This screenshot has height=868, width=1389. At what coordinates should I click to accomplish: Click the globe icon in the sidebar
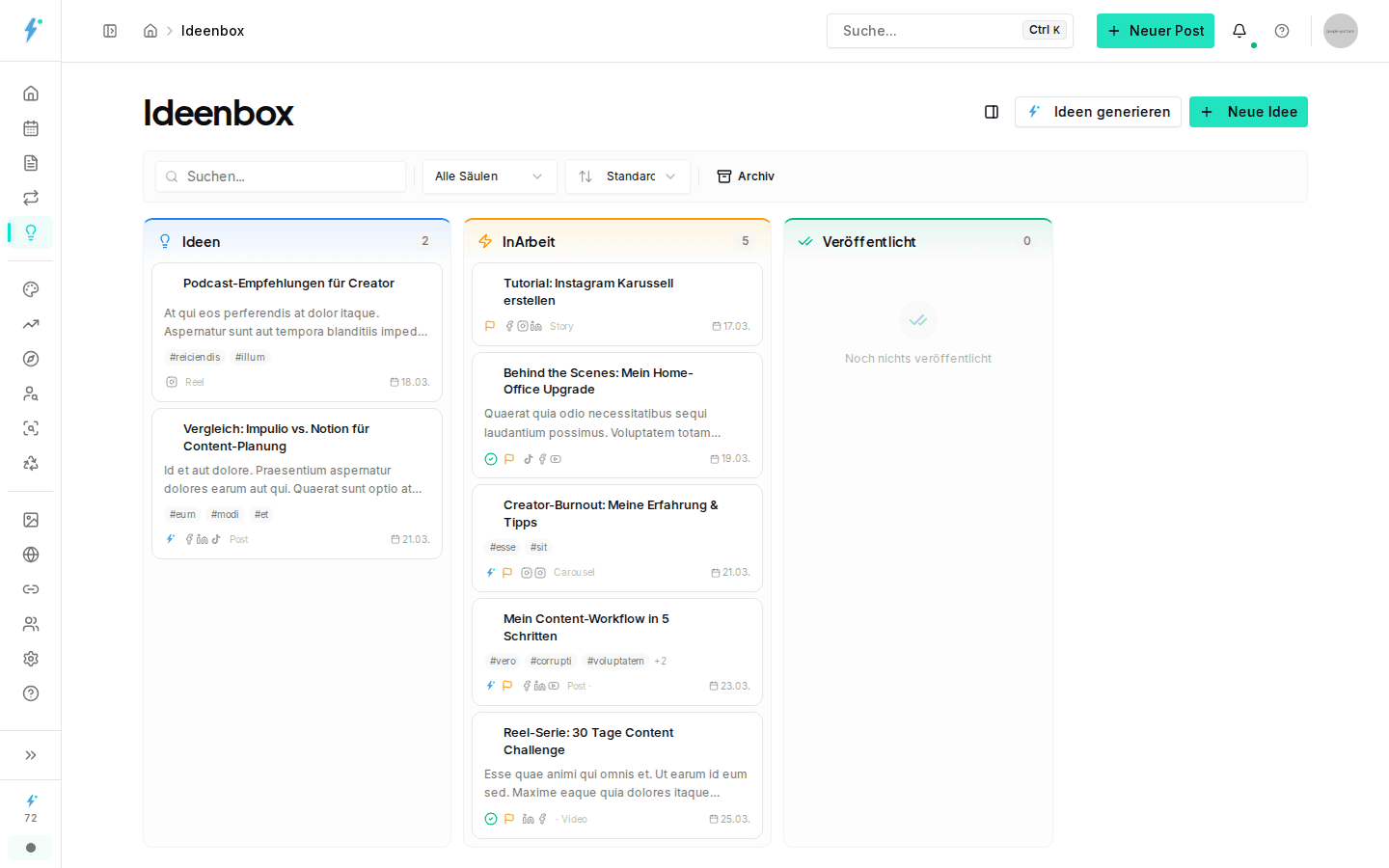(x=30, y=554)
